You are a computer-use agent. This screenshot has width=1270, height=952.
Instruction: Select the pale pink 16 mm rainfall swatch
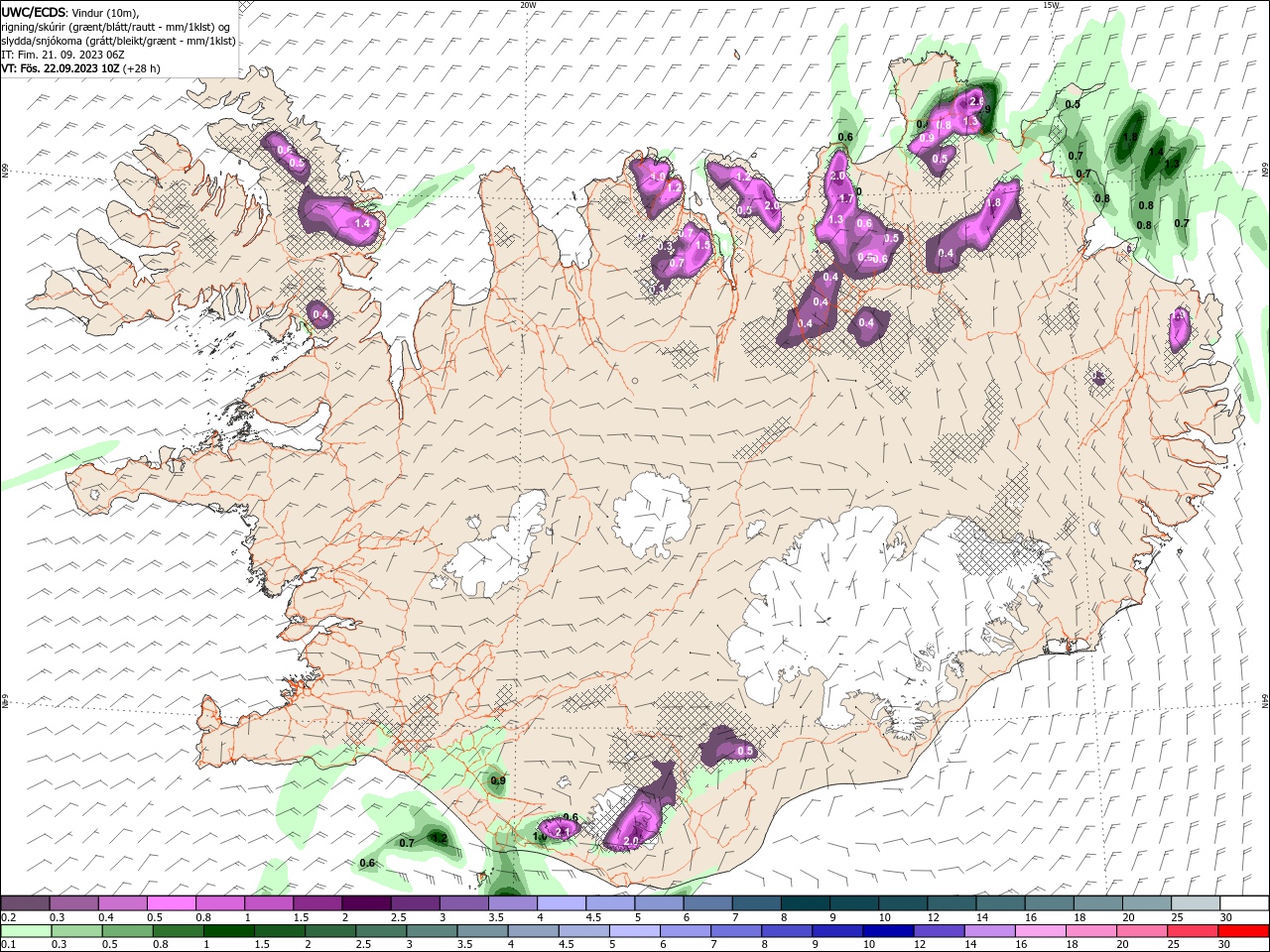pos(1039,931)
